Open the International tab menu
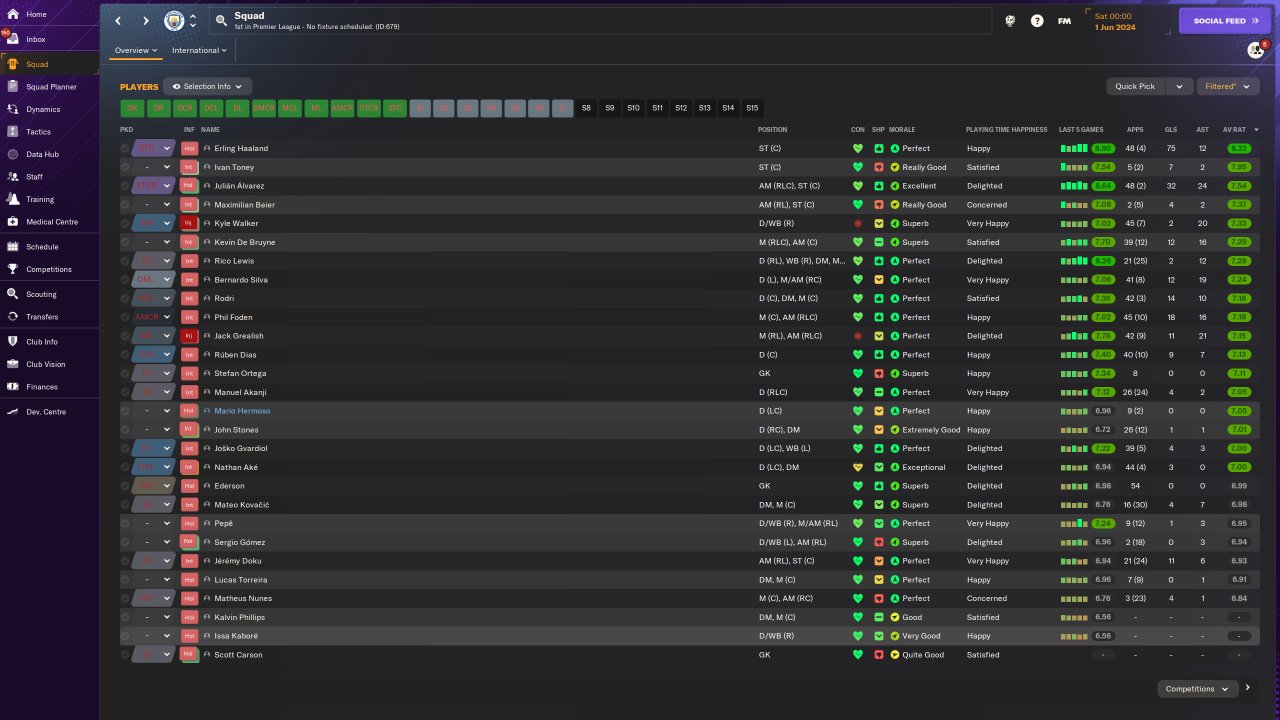Screen dimensions: 1280x720 pos(199,50)
